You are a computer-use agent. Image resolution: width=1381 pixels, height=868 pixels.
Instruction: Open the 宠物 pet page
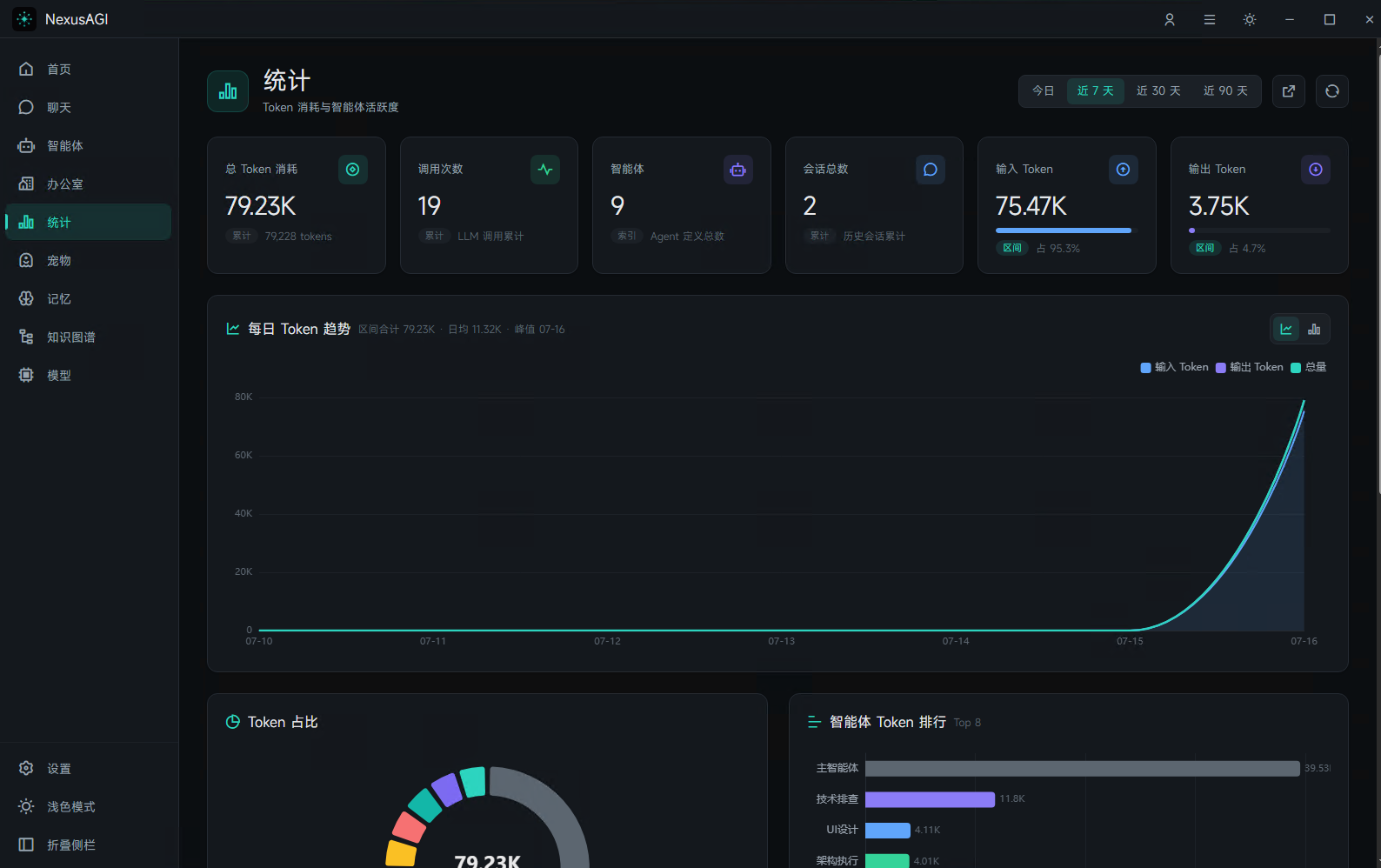click(x=88, y=261)
